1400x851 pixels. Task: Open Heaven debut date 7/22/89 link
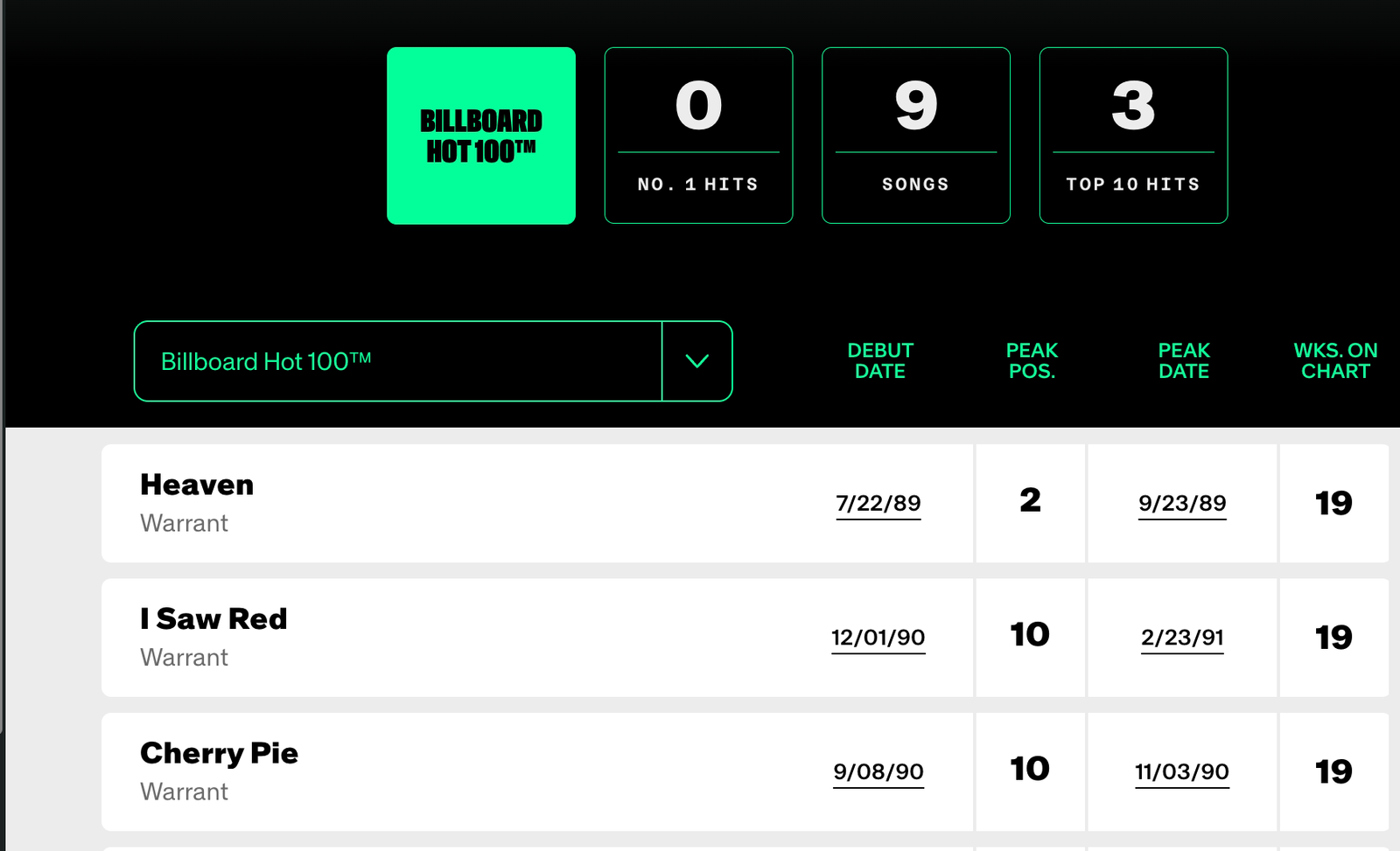(878, 503)
